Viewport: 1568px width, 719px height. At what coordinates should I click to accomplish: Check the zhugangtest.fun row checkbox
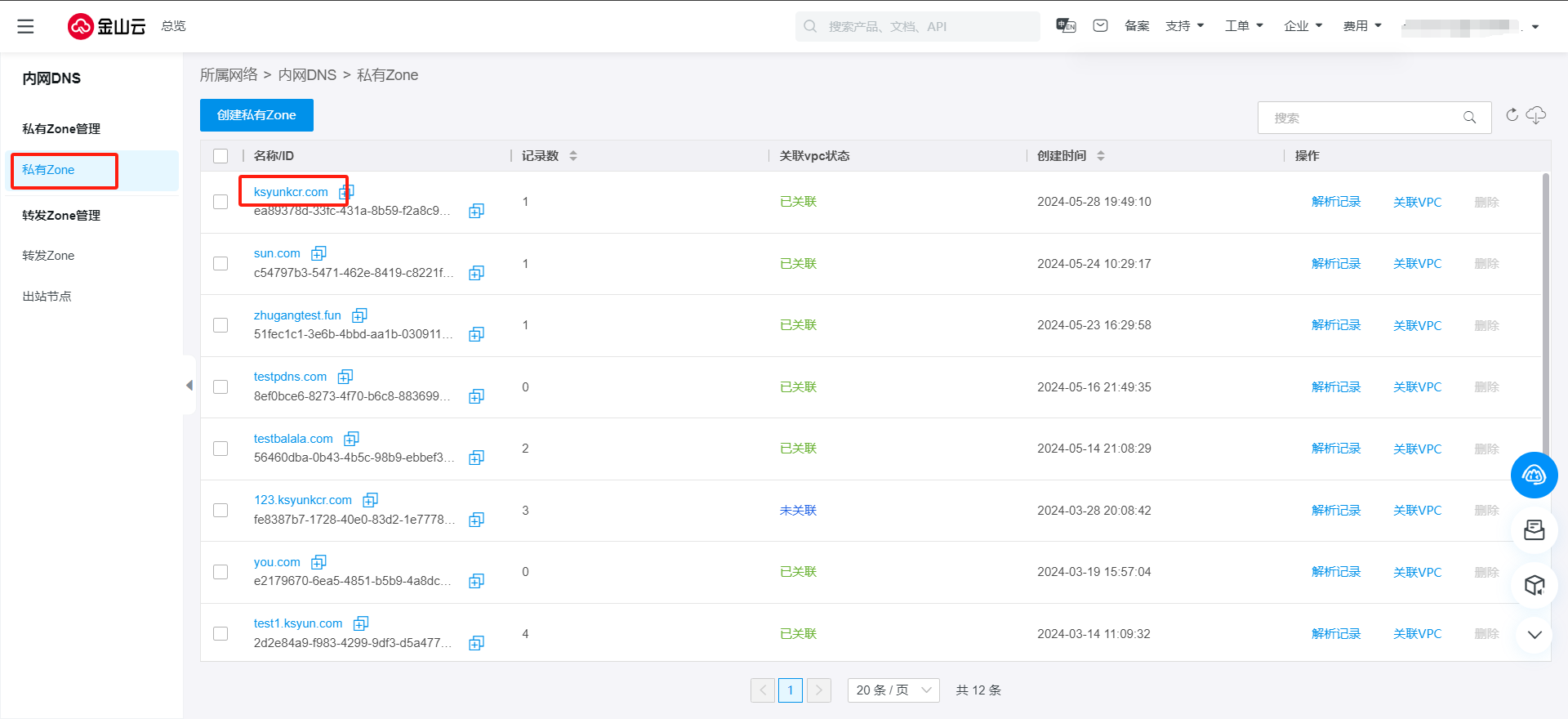(x=220, y=325)
